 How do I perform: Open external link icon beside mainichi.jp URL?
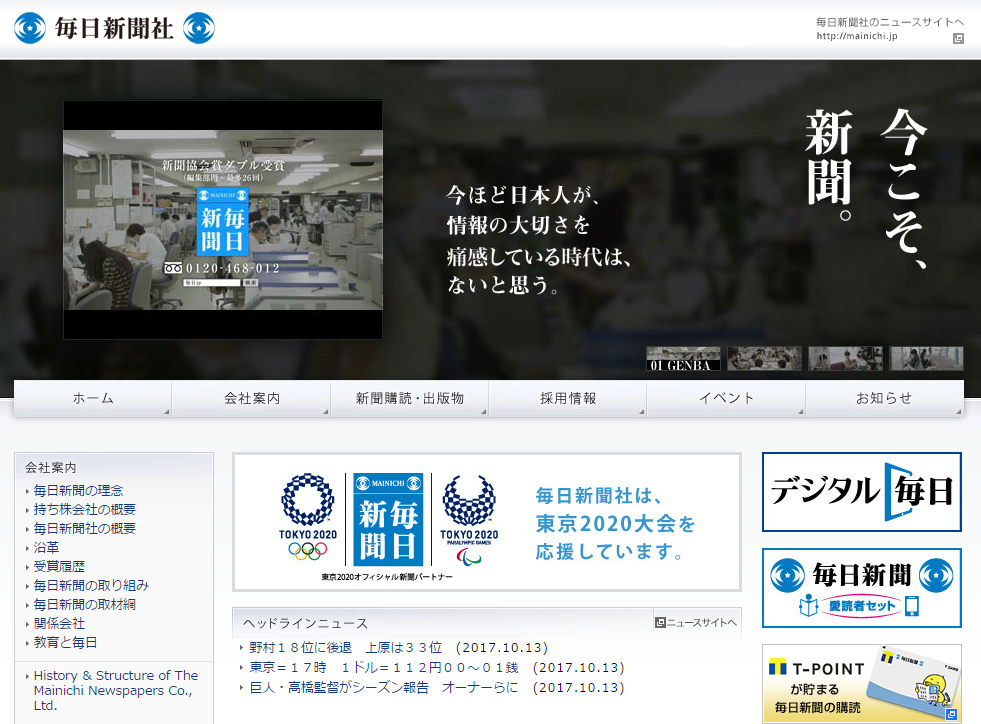coord(958,39)
